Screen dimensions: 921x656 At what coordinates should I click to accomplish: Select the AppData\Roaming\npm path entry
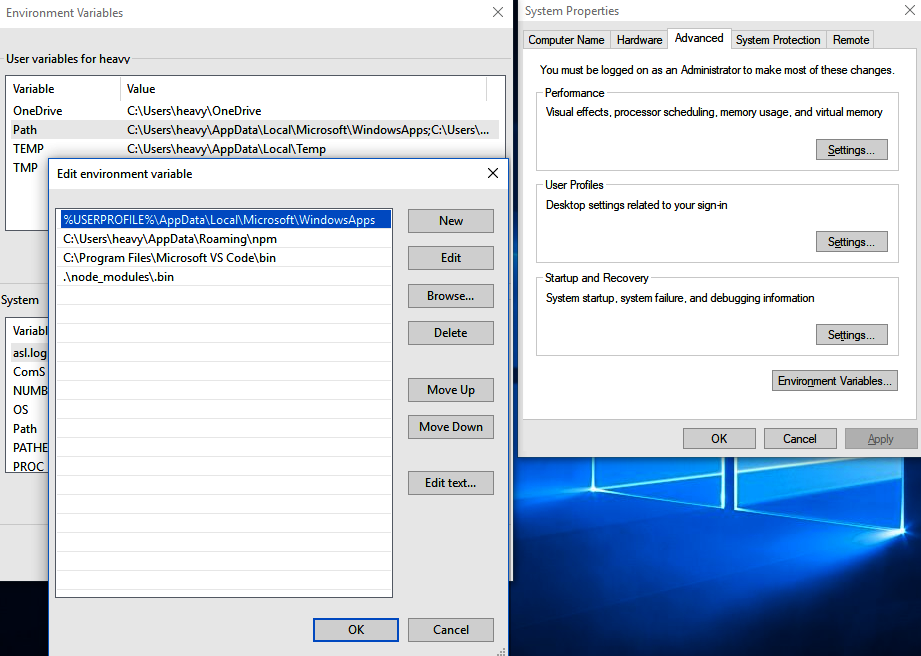point(170,239)
